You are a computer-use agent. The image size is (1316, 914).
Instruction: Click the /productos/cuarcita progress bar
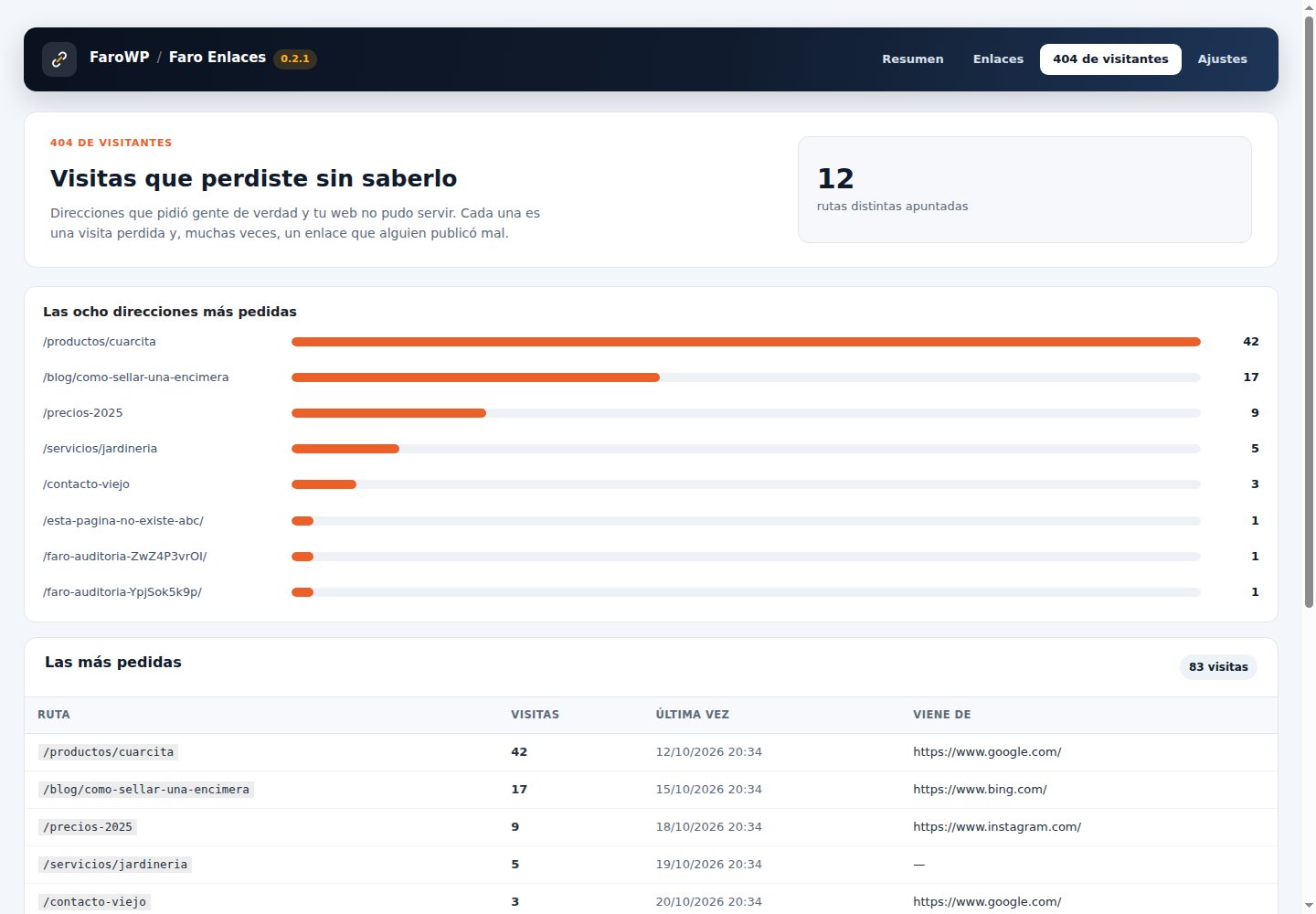[746, 342]
